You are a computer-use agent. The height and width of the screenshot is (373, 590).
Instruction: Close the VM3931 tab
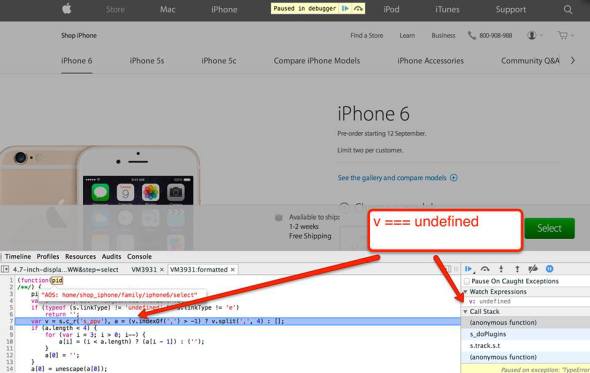162,269
